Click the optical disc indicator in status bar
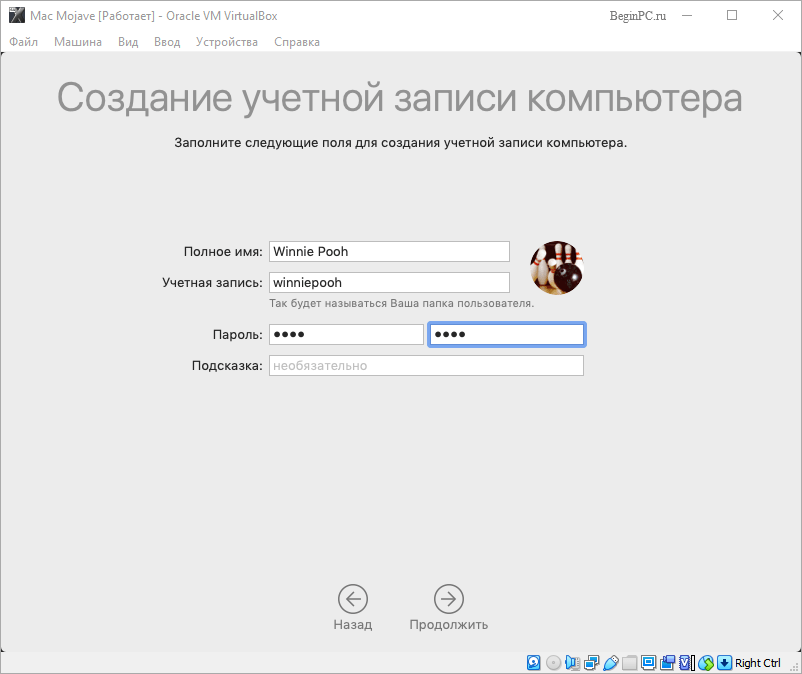 point(553,663)
